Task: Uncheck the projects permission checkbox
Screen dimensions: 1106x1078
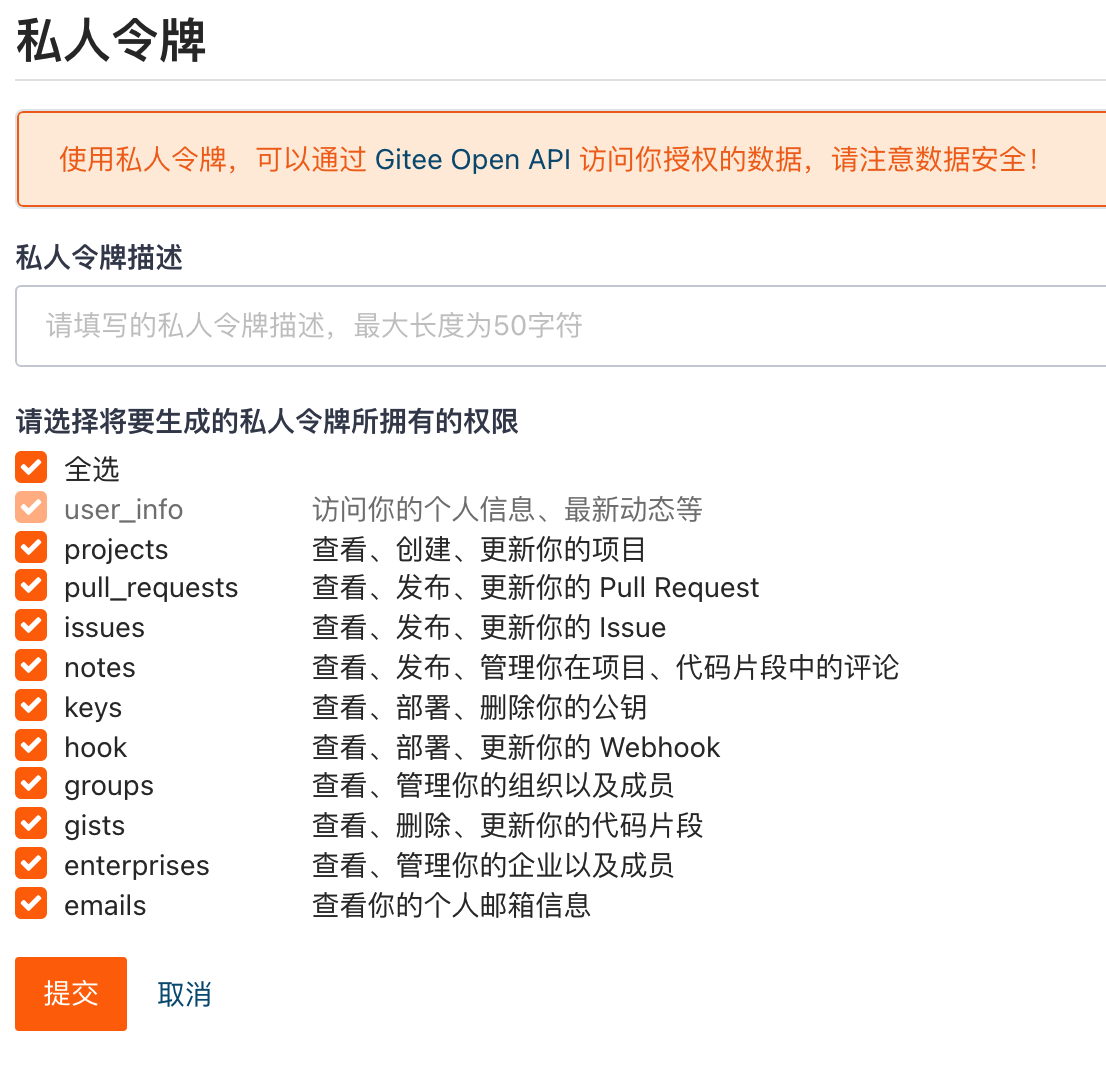Action: tap(31, 548)
